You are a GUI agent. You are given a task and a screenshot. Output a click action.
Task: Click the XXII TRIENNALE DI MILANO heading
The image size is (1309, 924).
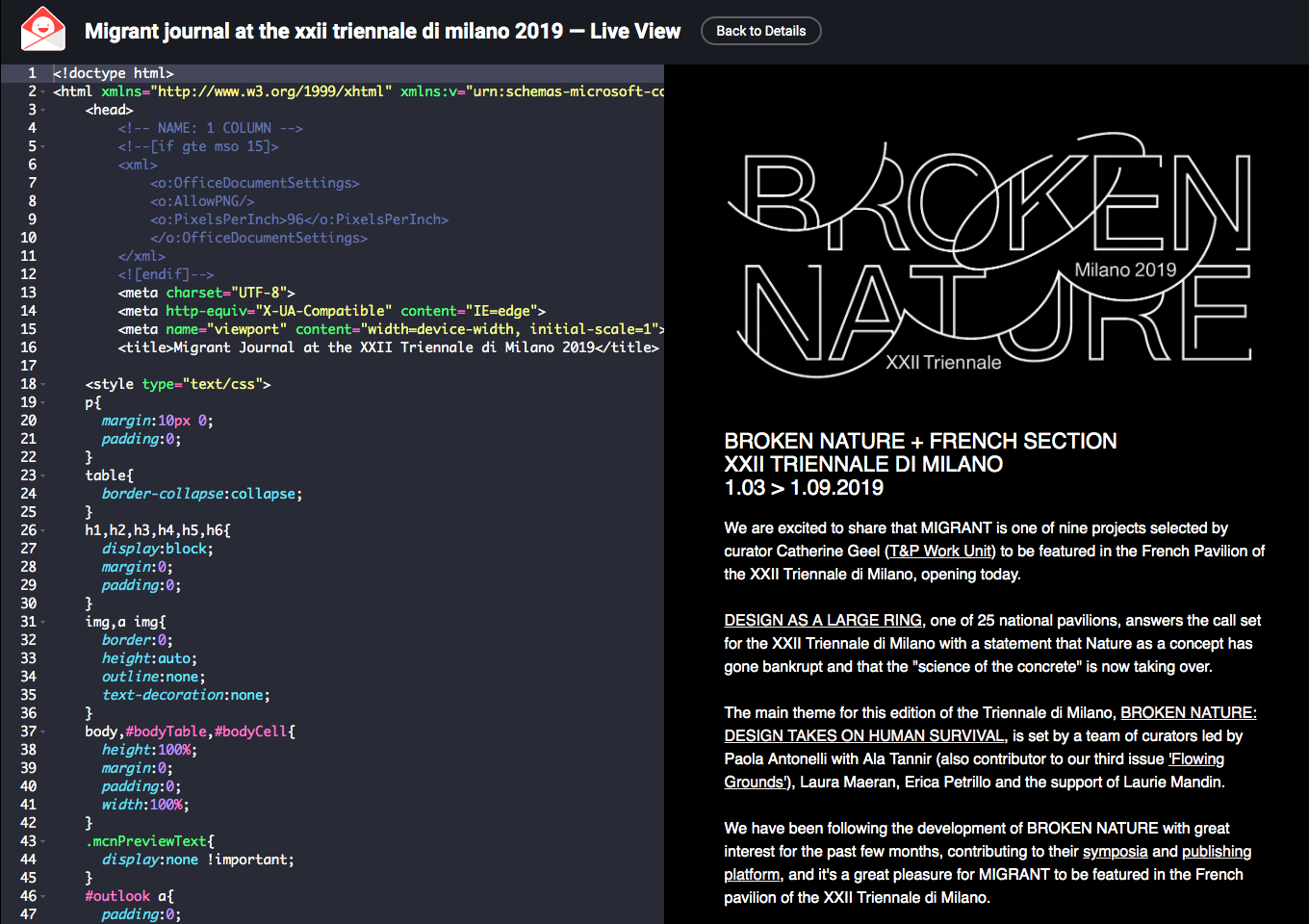click(x=863, y=464)
